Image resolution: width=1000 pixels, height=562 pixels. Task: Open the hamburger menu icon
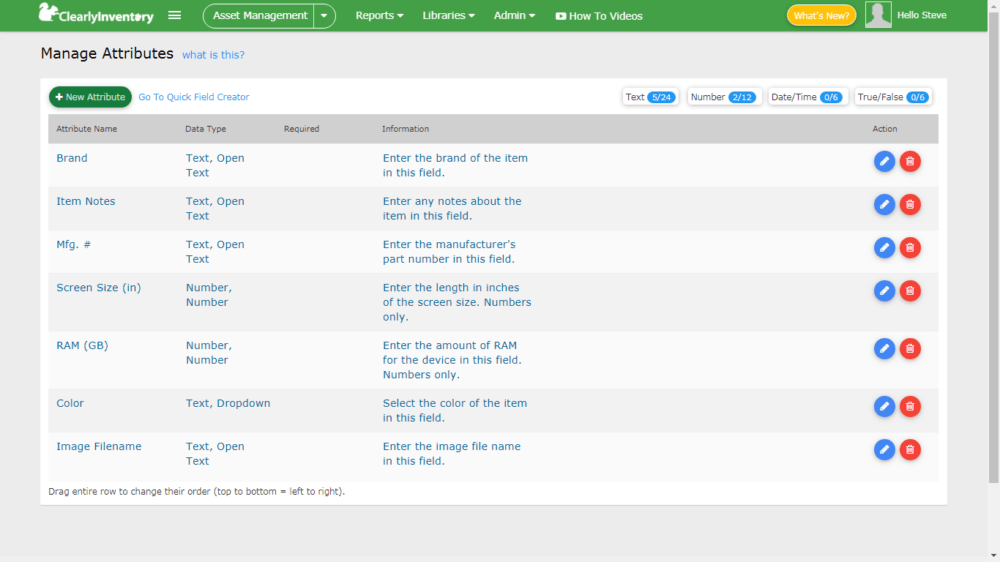pos(174,15)
